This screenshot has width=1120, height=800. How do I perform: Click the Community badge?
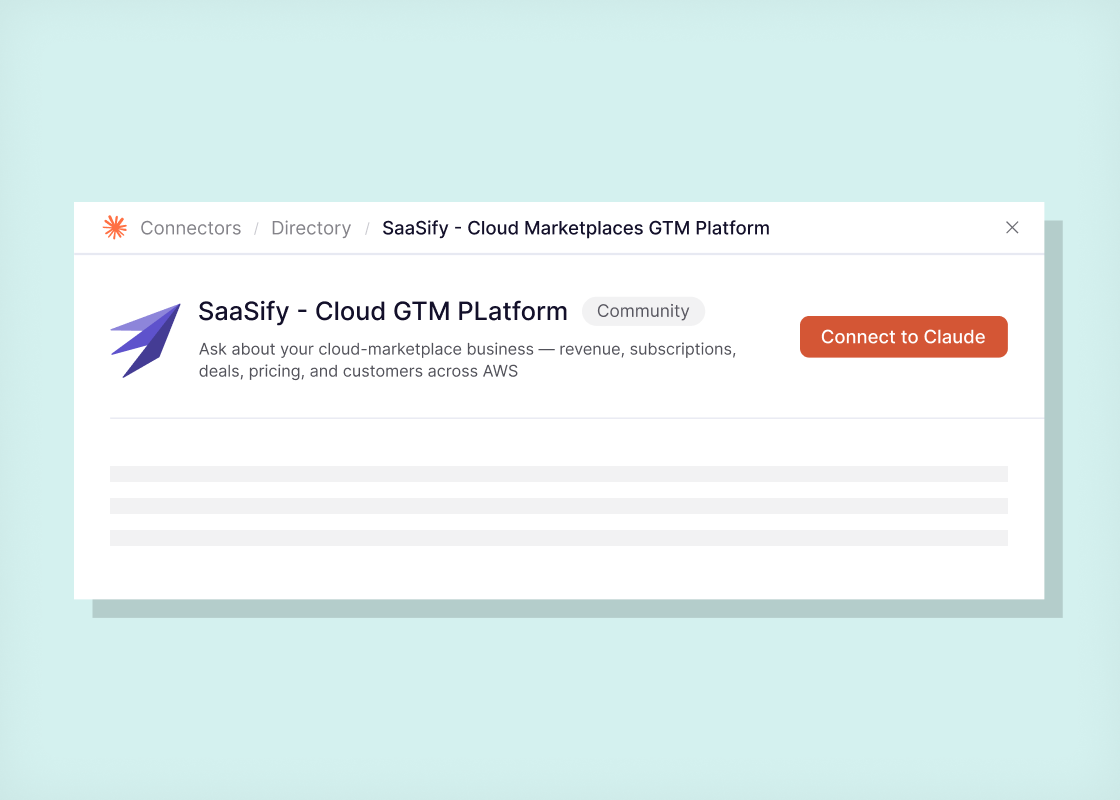pos(643,311)
